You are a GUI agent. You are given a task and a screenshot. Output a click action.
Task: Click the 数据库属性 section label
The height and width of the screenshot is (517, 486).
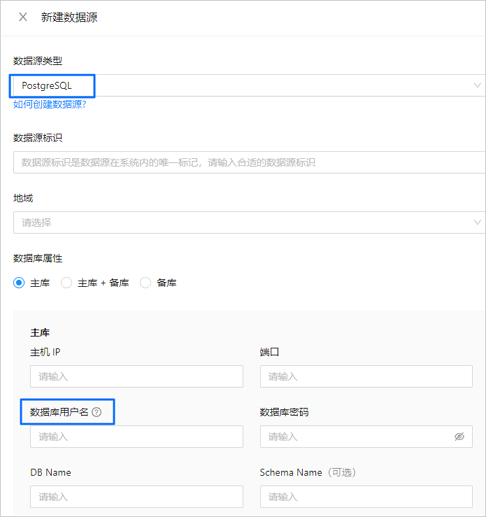click(x=38, y=258)
